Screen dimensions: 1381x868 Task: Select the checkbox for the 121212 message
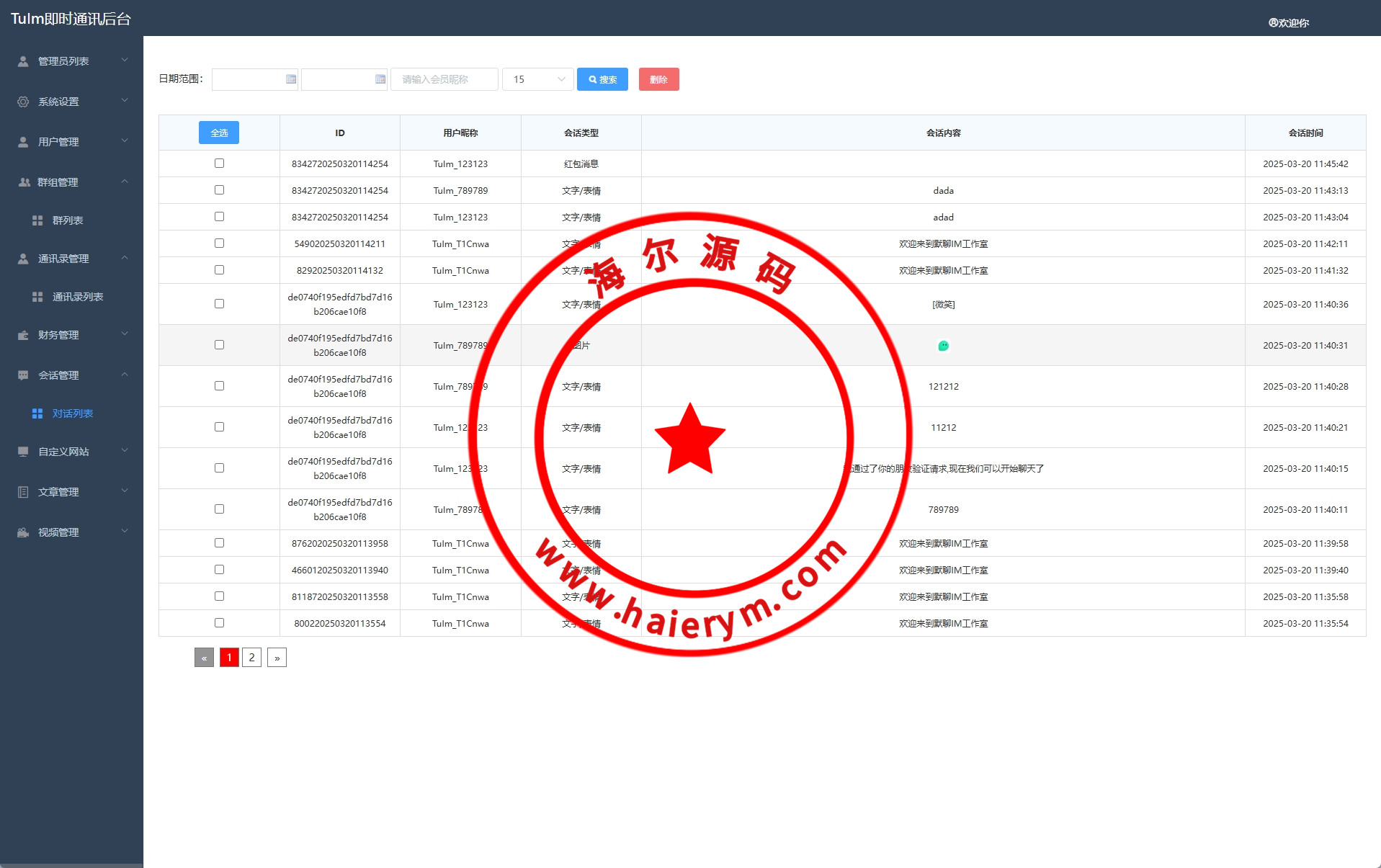219,386
